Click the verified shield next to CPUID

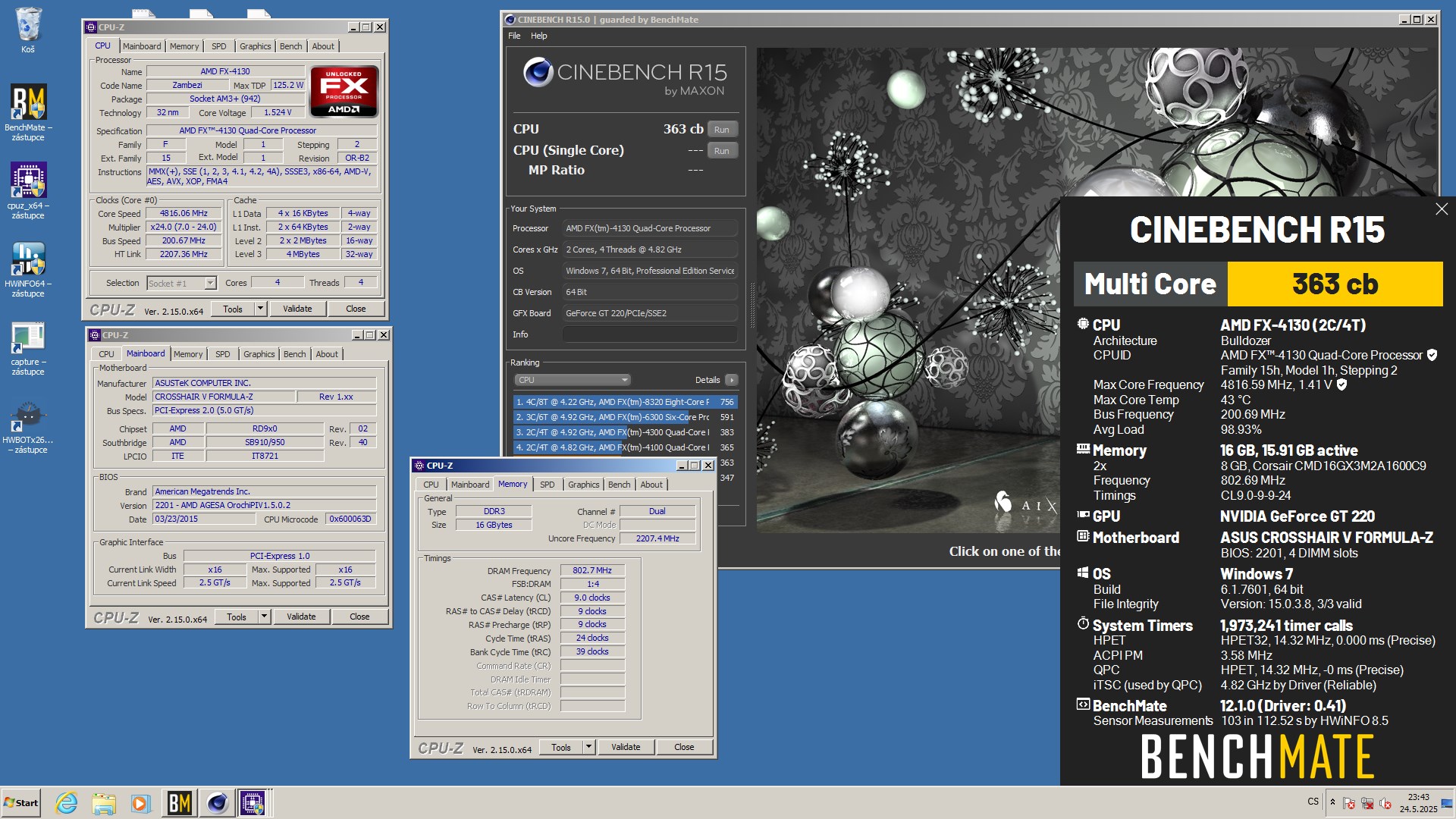point(1432,355)
